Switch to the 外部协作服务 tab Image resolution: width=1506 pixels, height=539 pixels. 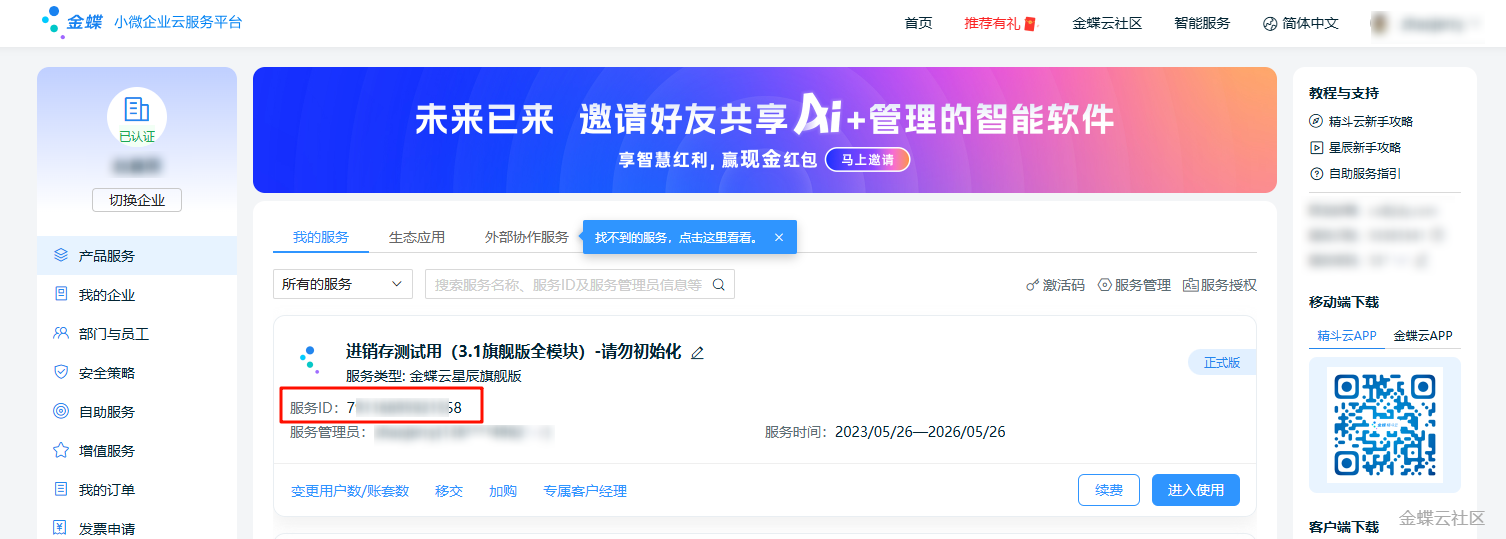pos(526,237)
